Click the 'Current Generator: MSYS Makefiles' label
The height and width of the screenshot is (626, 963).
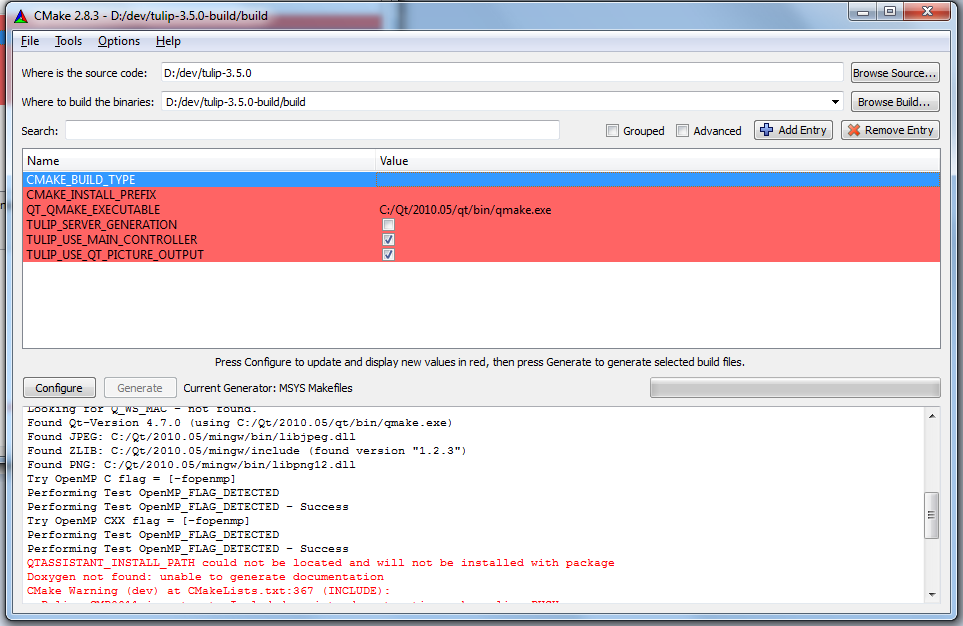[x=268, y=388]
